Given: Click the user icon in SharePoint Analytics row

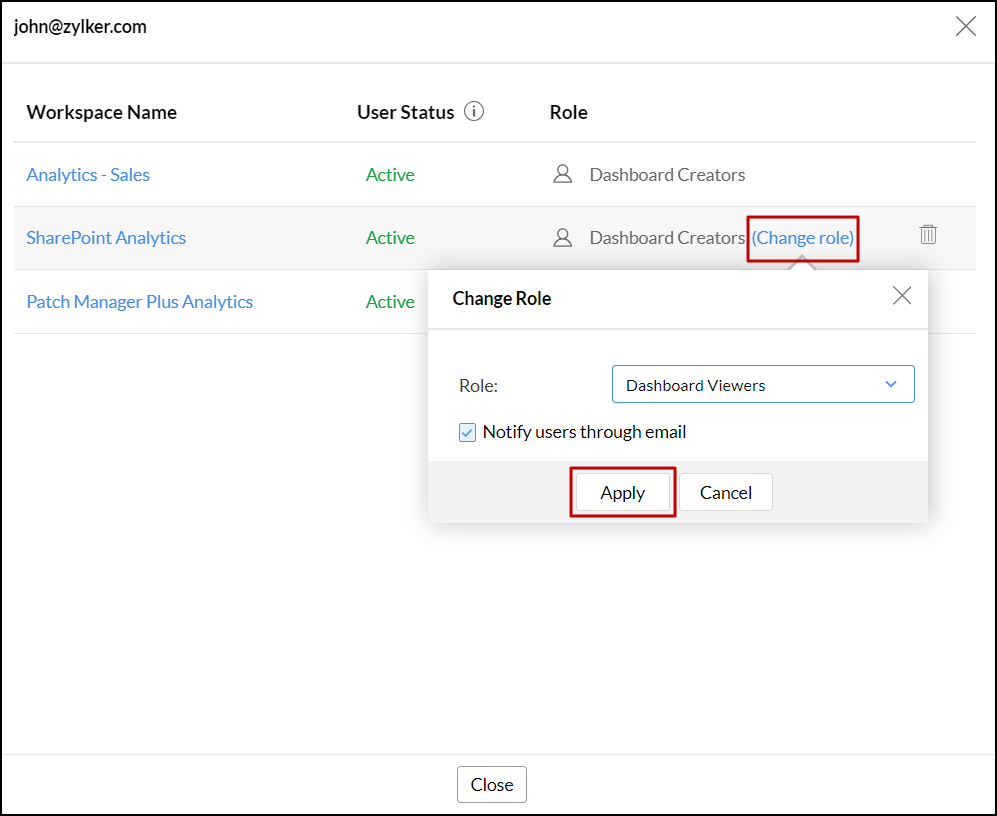Looking at the screenshot, I should [x=563, y=238].
